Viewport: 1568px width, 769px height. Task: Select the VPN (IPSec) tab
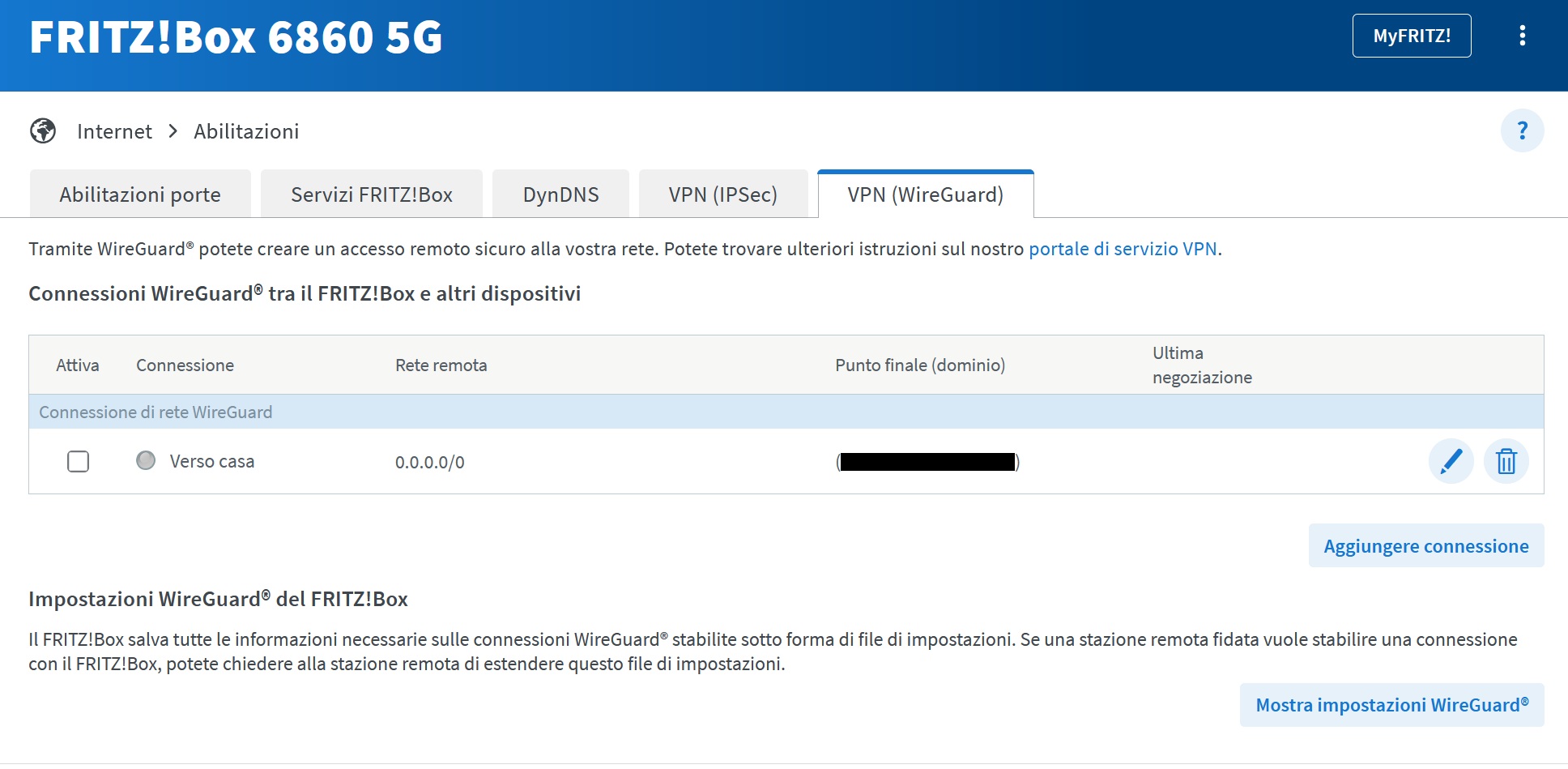[723, 194]
